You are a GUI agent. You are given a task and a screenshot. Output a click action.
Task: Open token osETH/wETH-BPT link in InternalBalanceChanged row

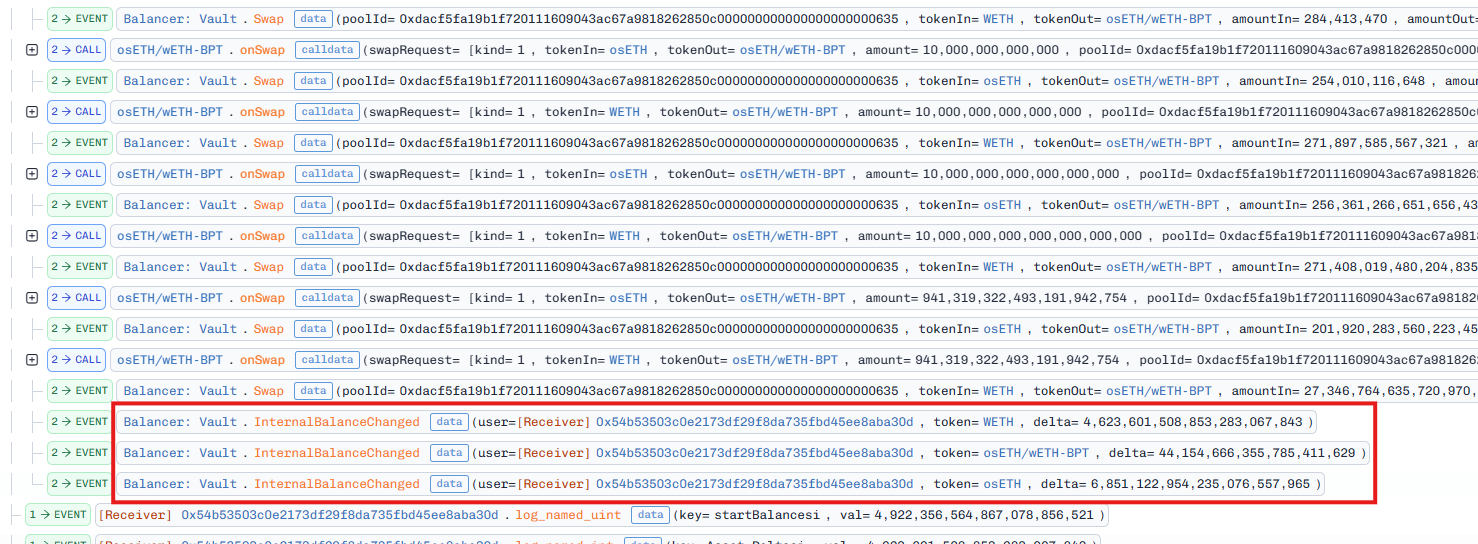[1036, 453]
